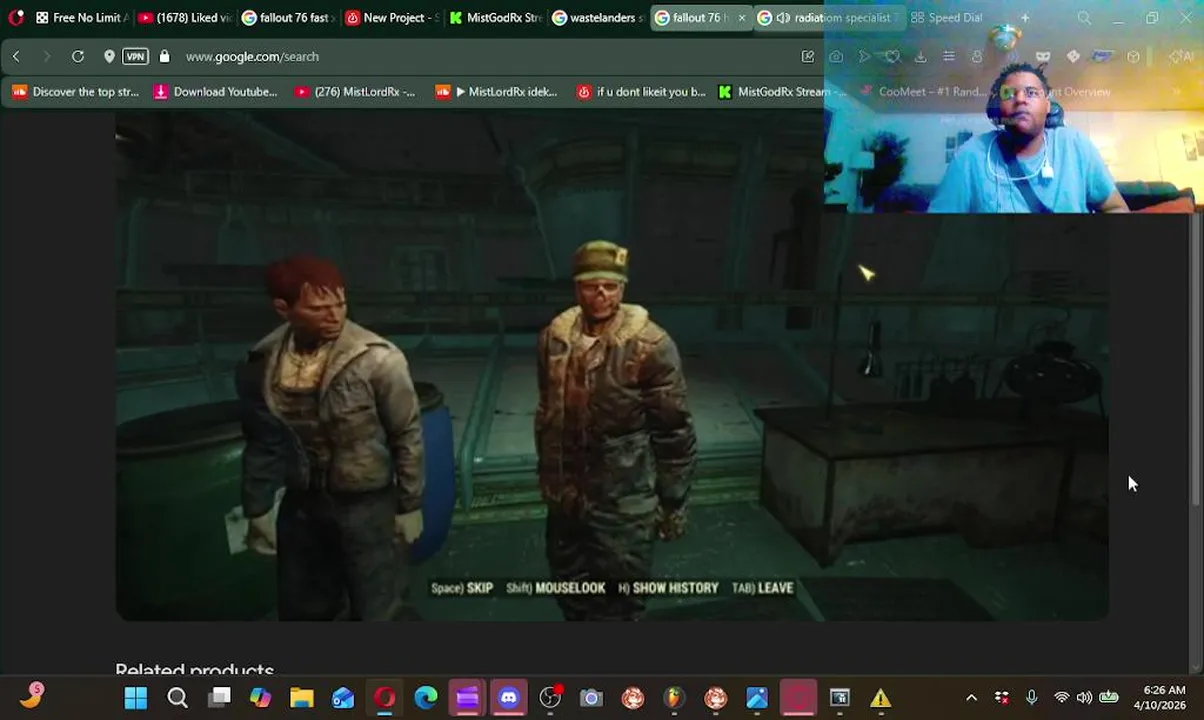Open the red square taskbar app

click(x=798, y=698)
